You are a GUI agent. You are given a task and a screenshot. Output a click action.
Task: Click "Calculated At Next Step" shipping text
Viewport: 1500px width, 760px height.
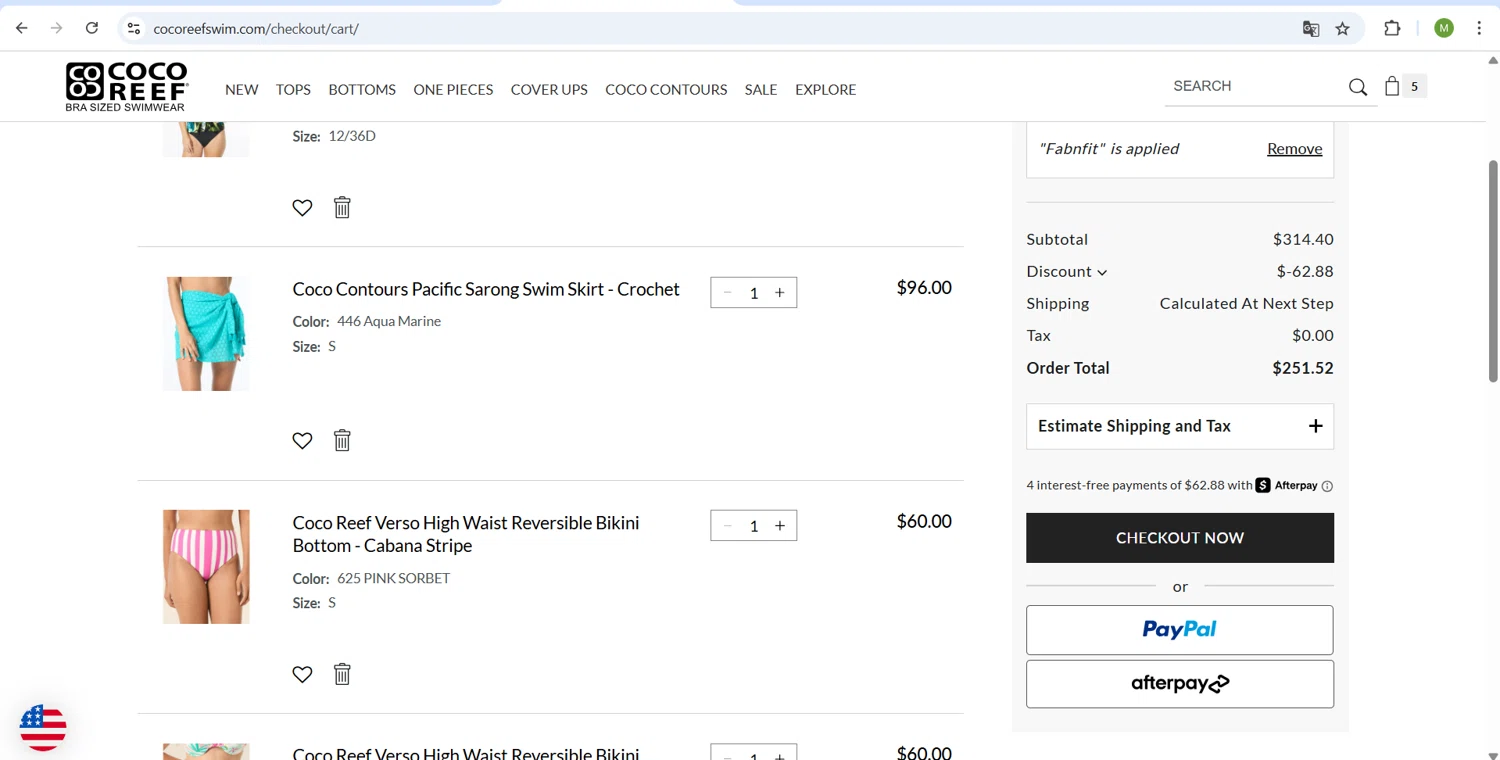[1247, 303]
